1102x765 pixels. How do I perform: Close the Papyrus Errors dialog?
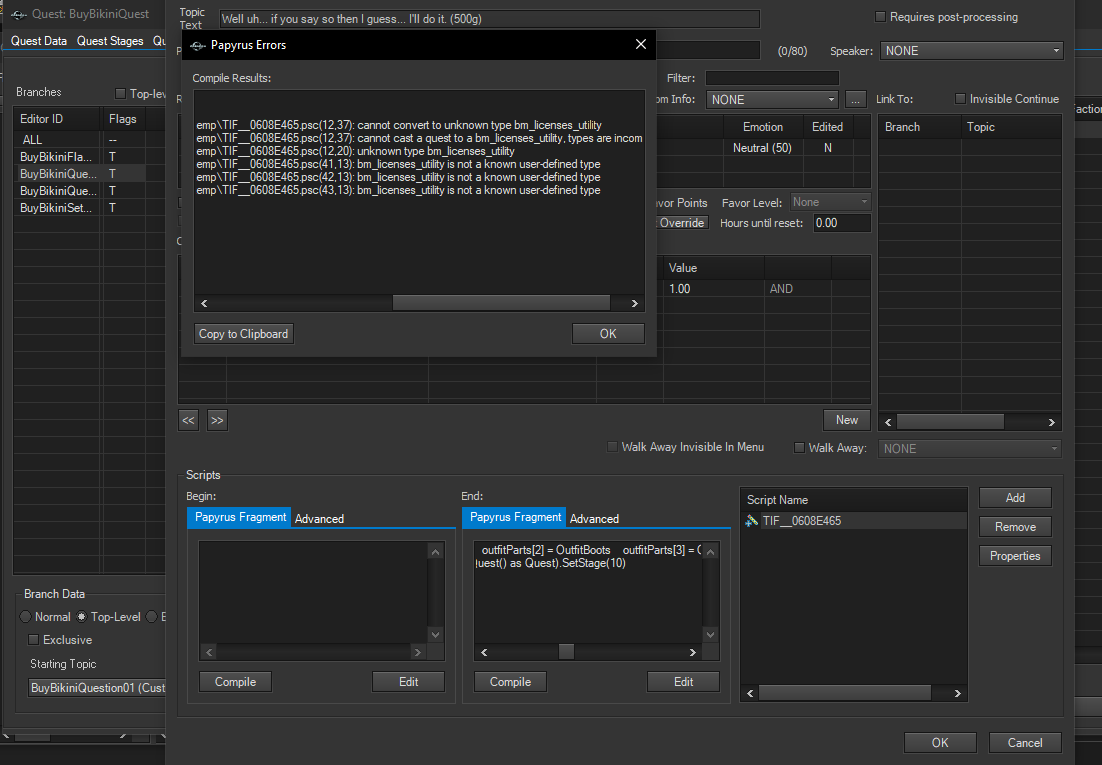click(640, 44)
